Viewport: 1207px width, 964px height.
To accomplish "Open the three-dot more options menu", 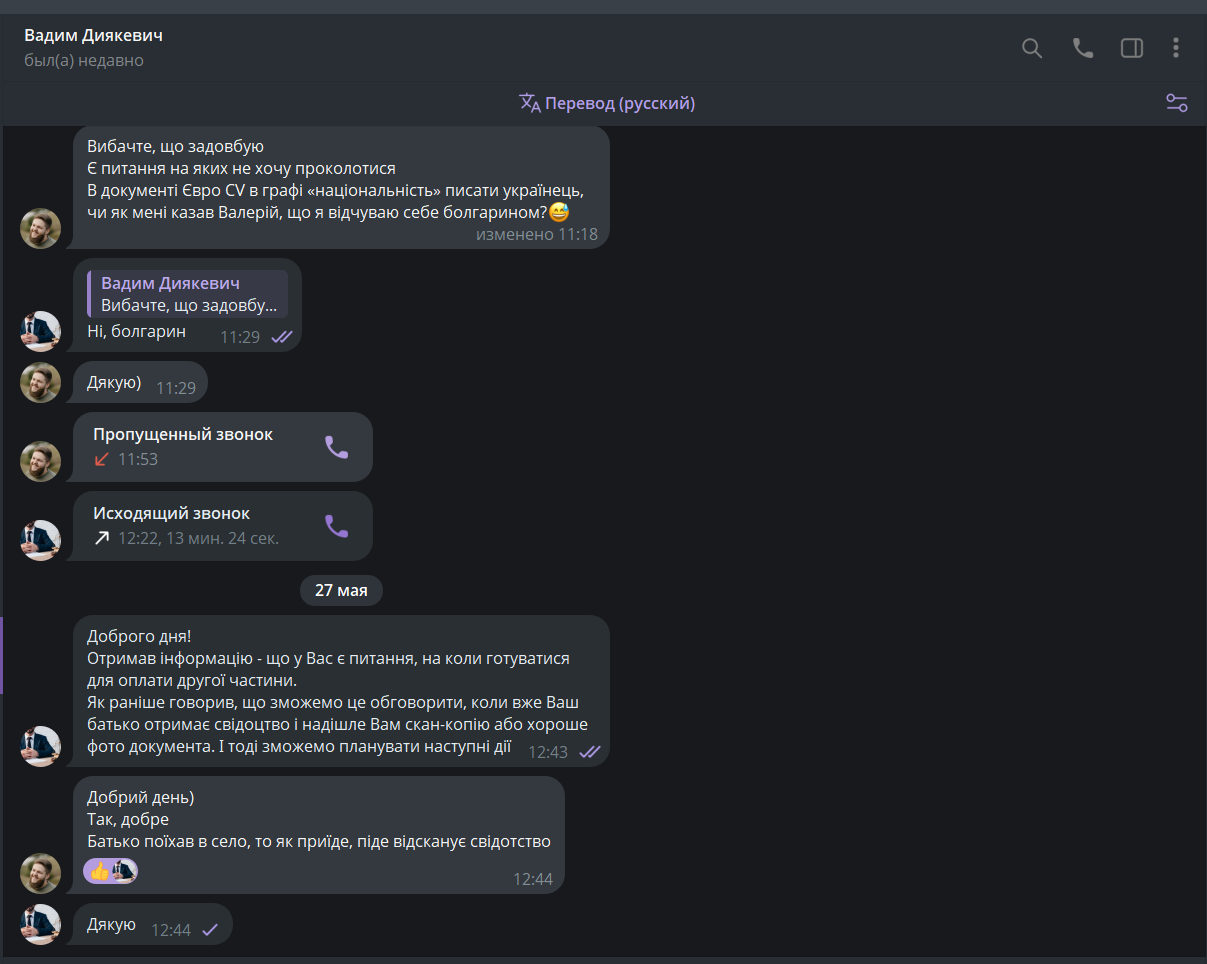I will coord(1176,48).
